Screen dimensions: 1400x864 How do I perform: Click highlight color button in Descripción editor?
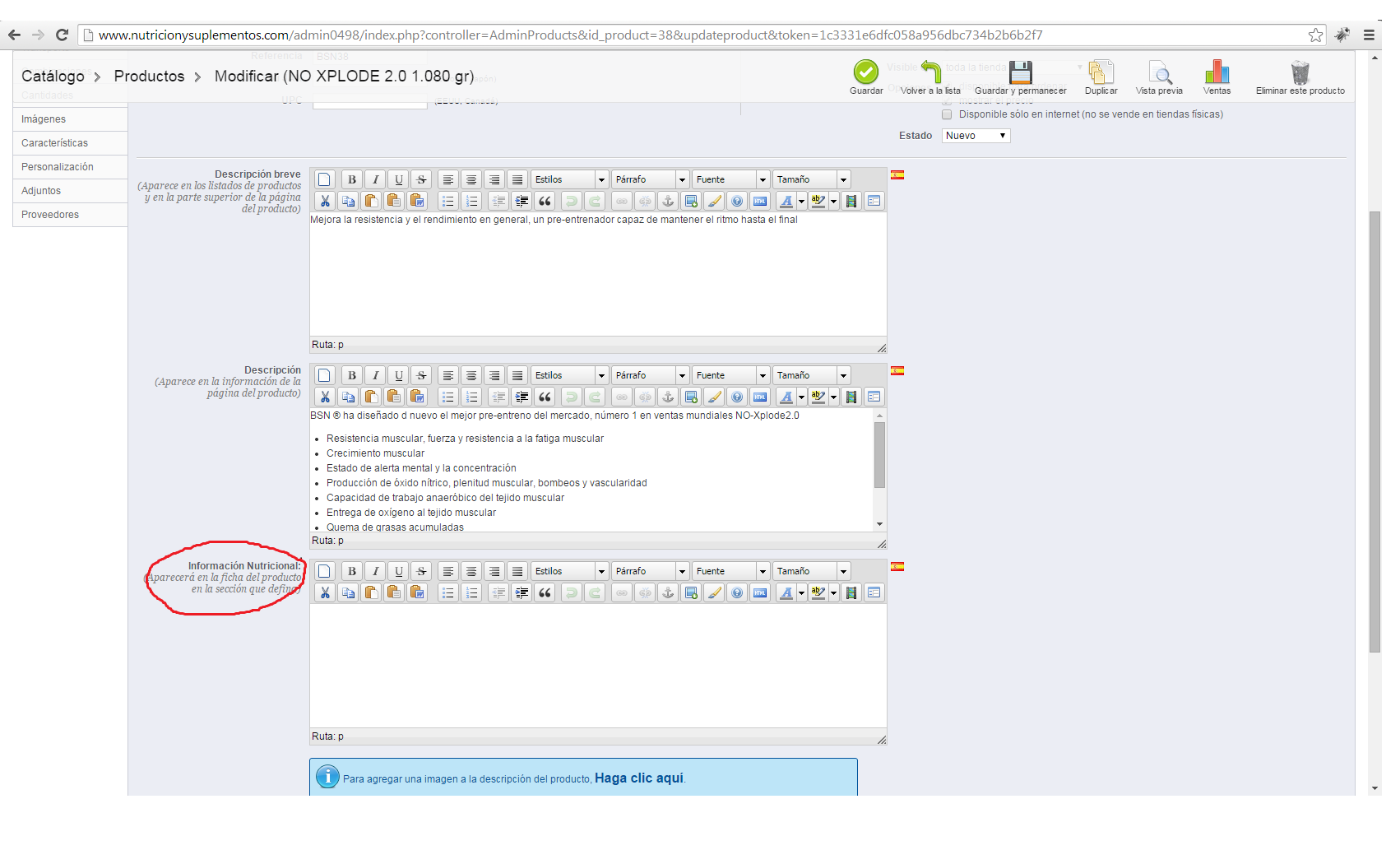818,397
